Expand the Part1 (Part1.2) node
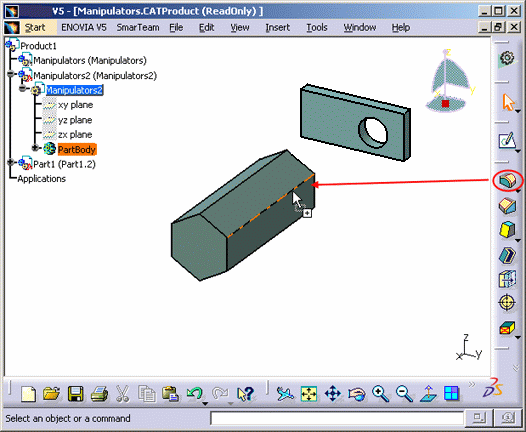The height and width of the screenshot is (432, 526). pyautogui.click(x=10, y=162)
